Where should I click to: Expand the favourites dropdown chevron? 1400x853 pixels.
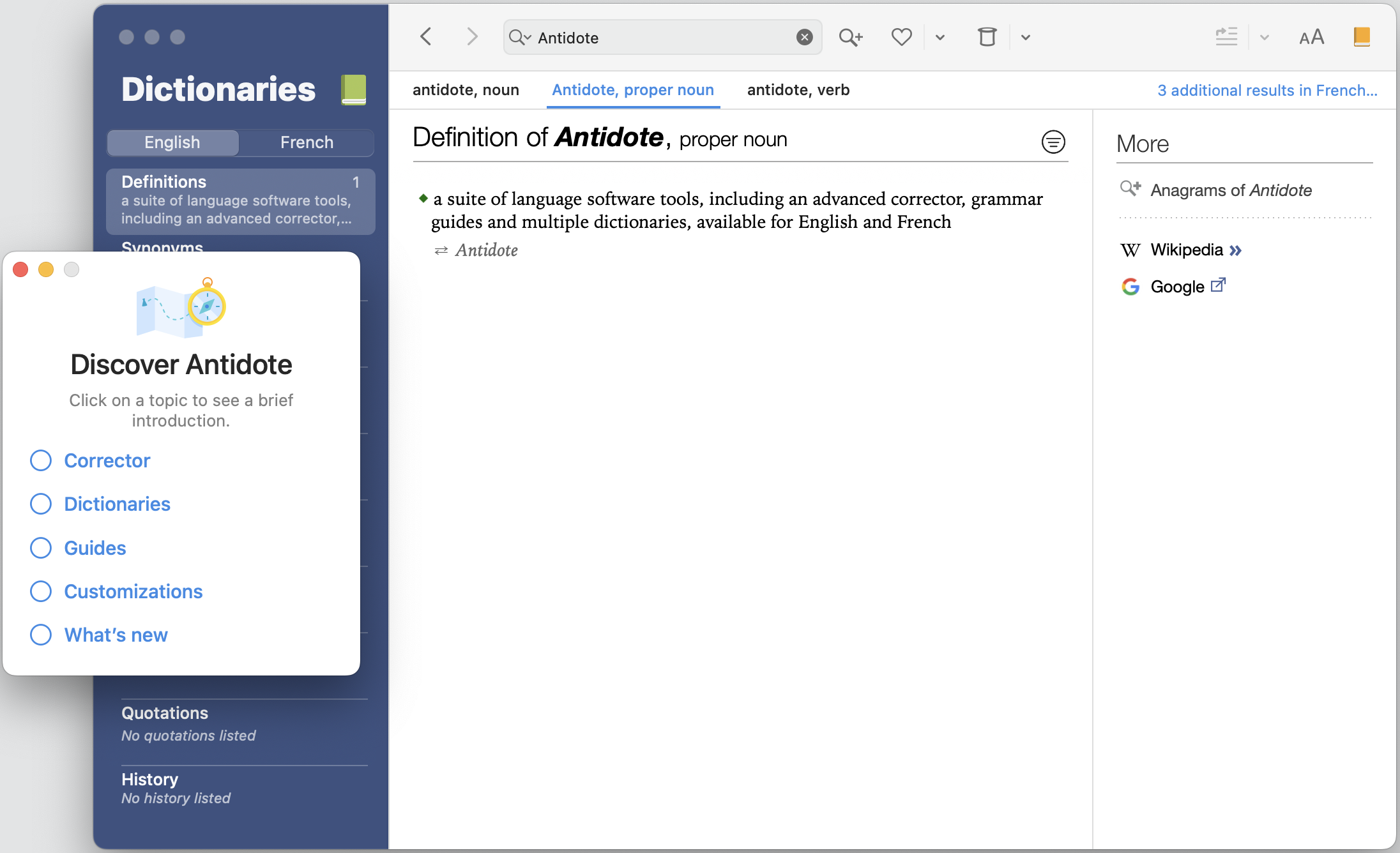[x=940, y=38]
